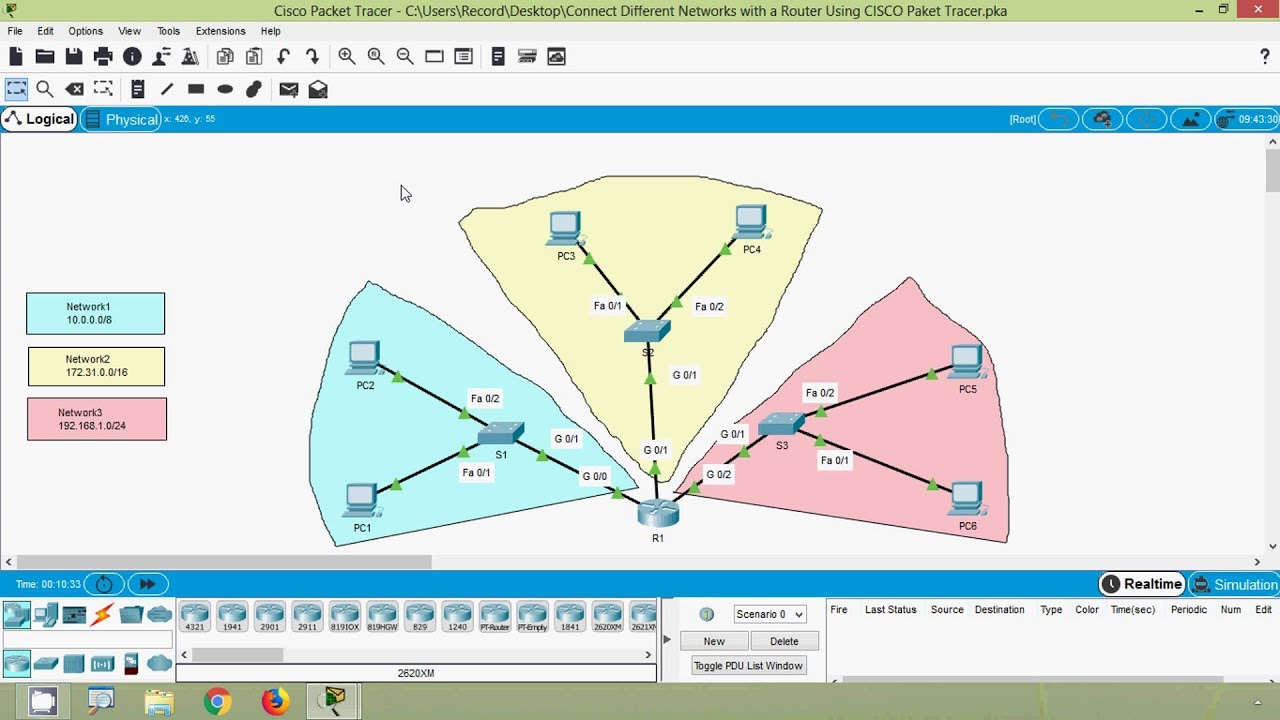The height and width of the screenshot is (720, 1280).
Task: Pick the 2911 router device
Action: (307, 616)
